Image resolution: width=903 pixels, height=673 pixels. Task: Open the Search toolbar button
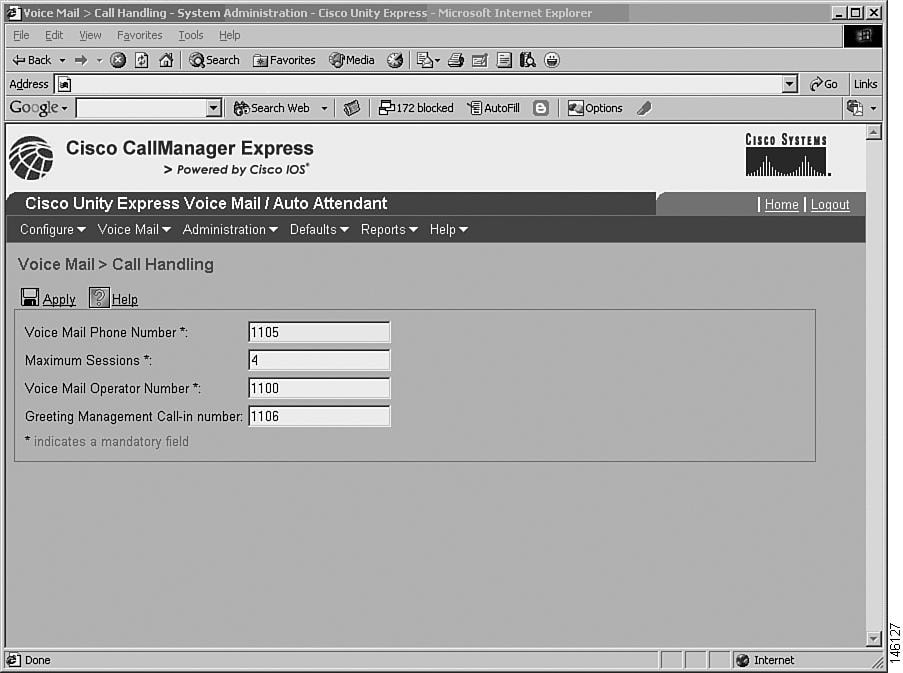pyautogui.click(x=214, y=60)
